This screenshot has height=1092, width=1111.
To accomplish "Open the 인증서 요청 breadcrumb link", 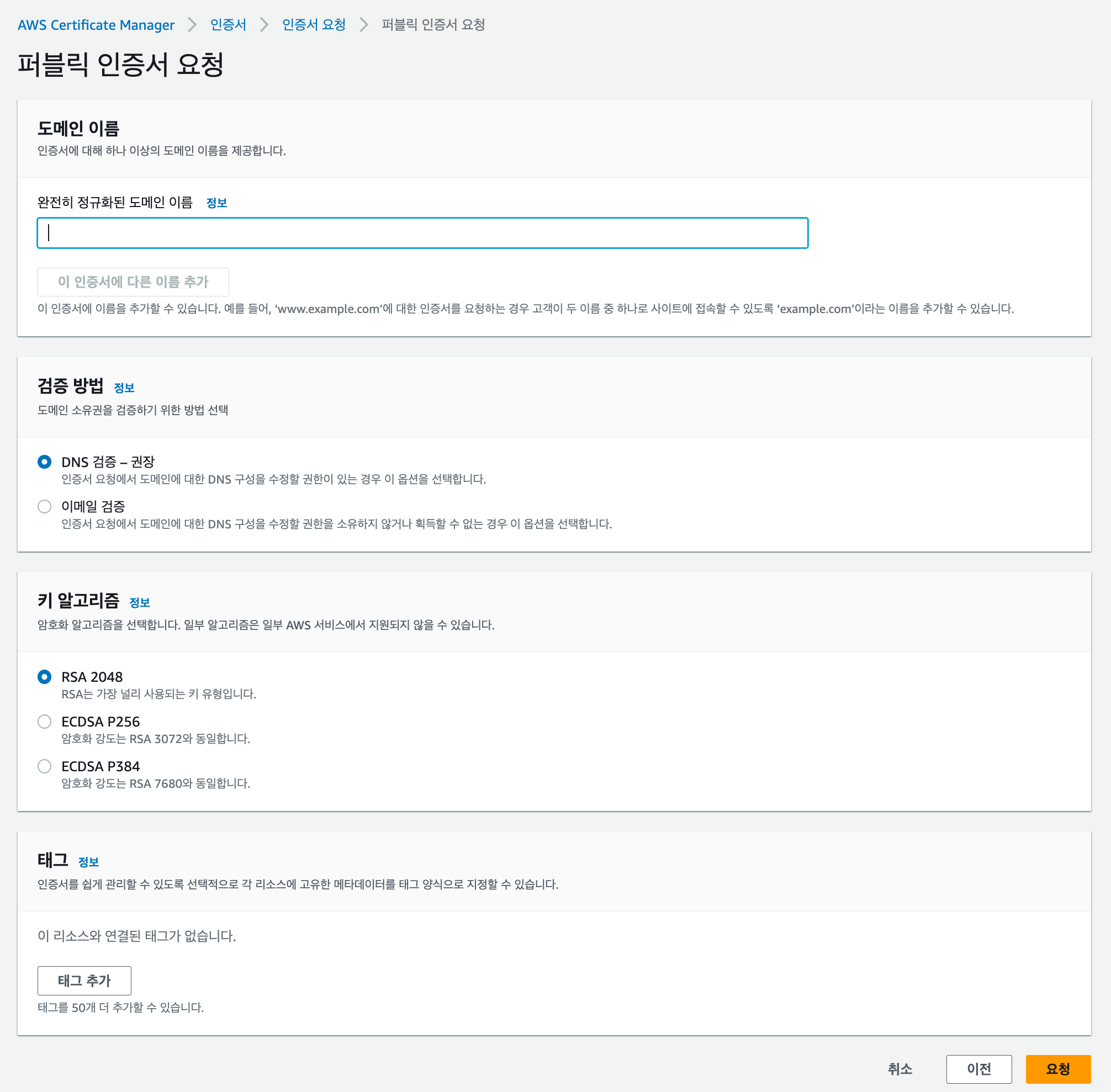I will coord(314,25).
